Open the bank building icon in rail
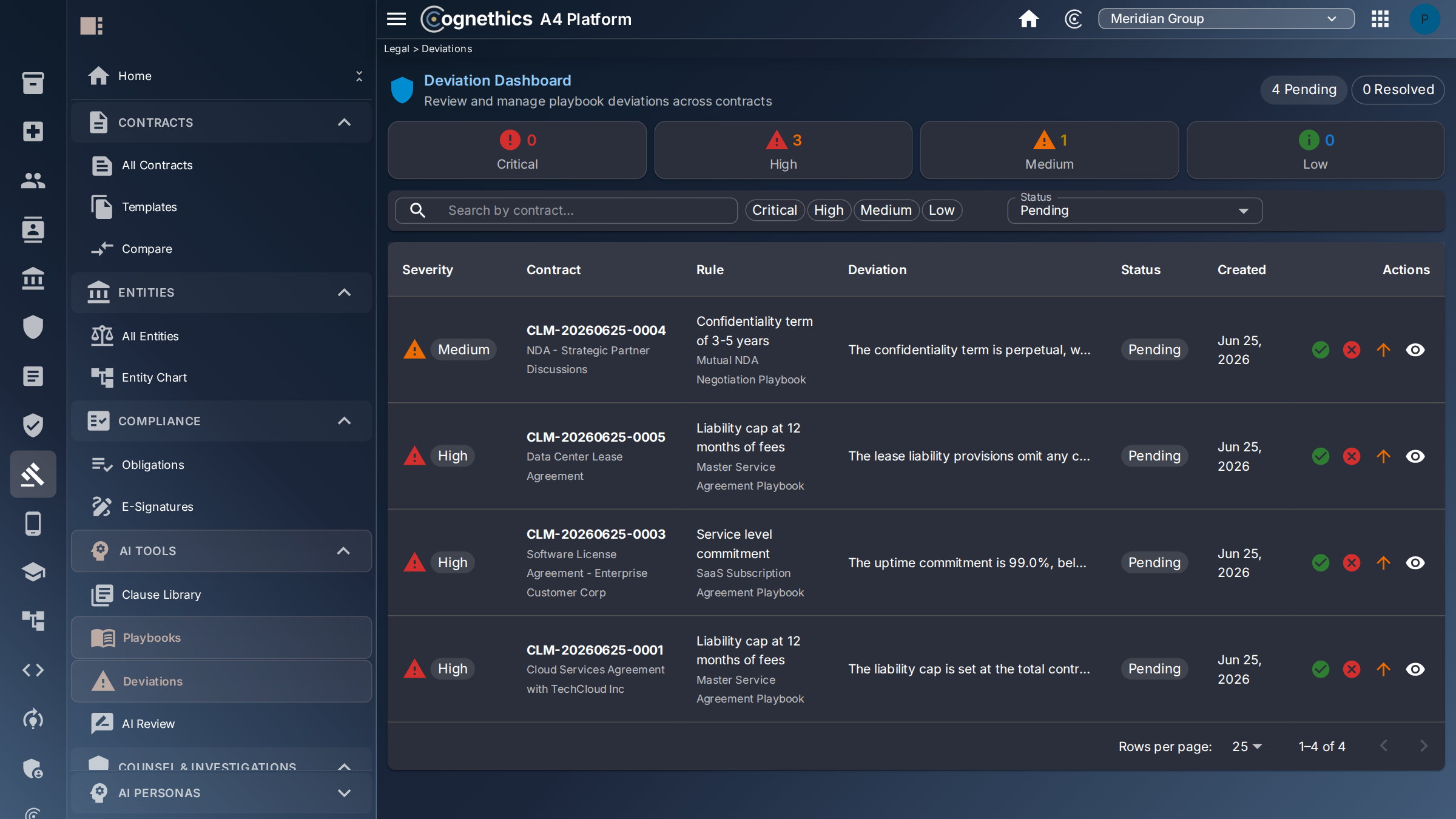 [33, 278]
